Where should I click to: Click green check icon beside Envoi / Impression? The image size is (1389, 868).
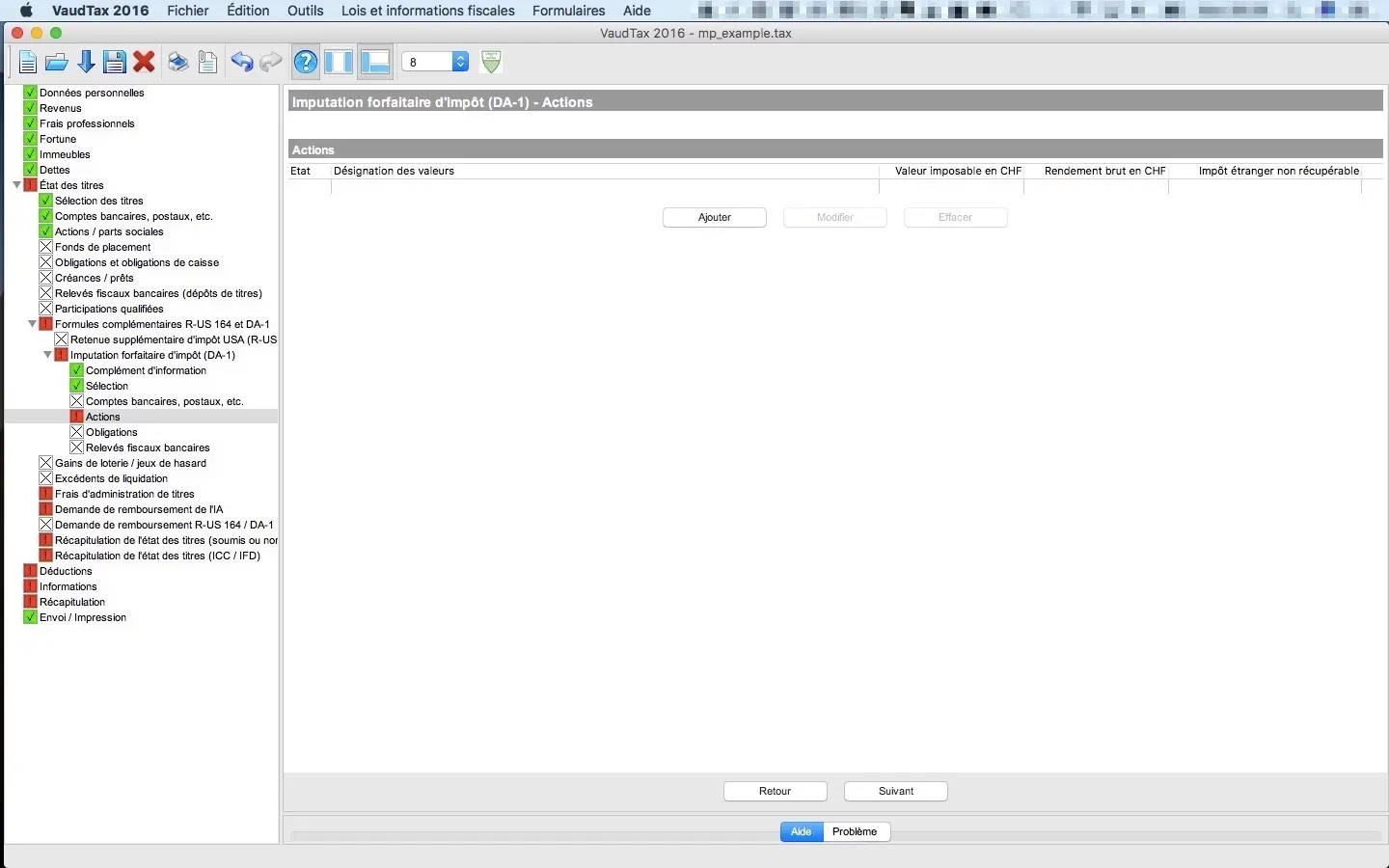click(30, 617)
